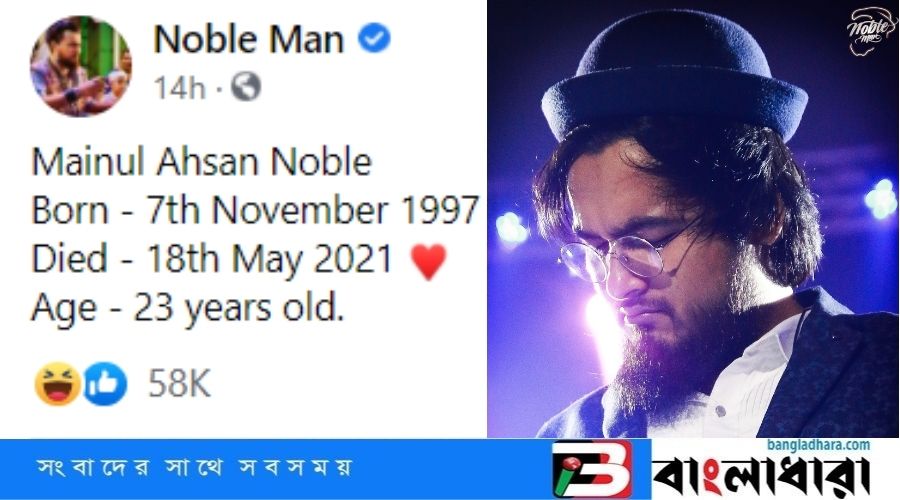This screenshot has height=500, width=900.
Task: Click the globe public privacy icon
Action: (x=246, y=87)
